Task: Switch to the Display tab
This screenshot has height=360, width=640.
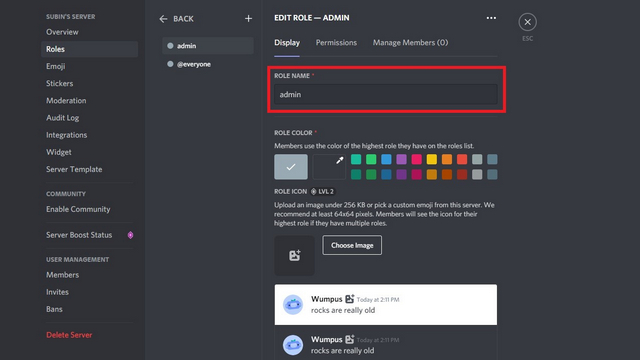Action: [287, 42]
